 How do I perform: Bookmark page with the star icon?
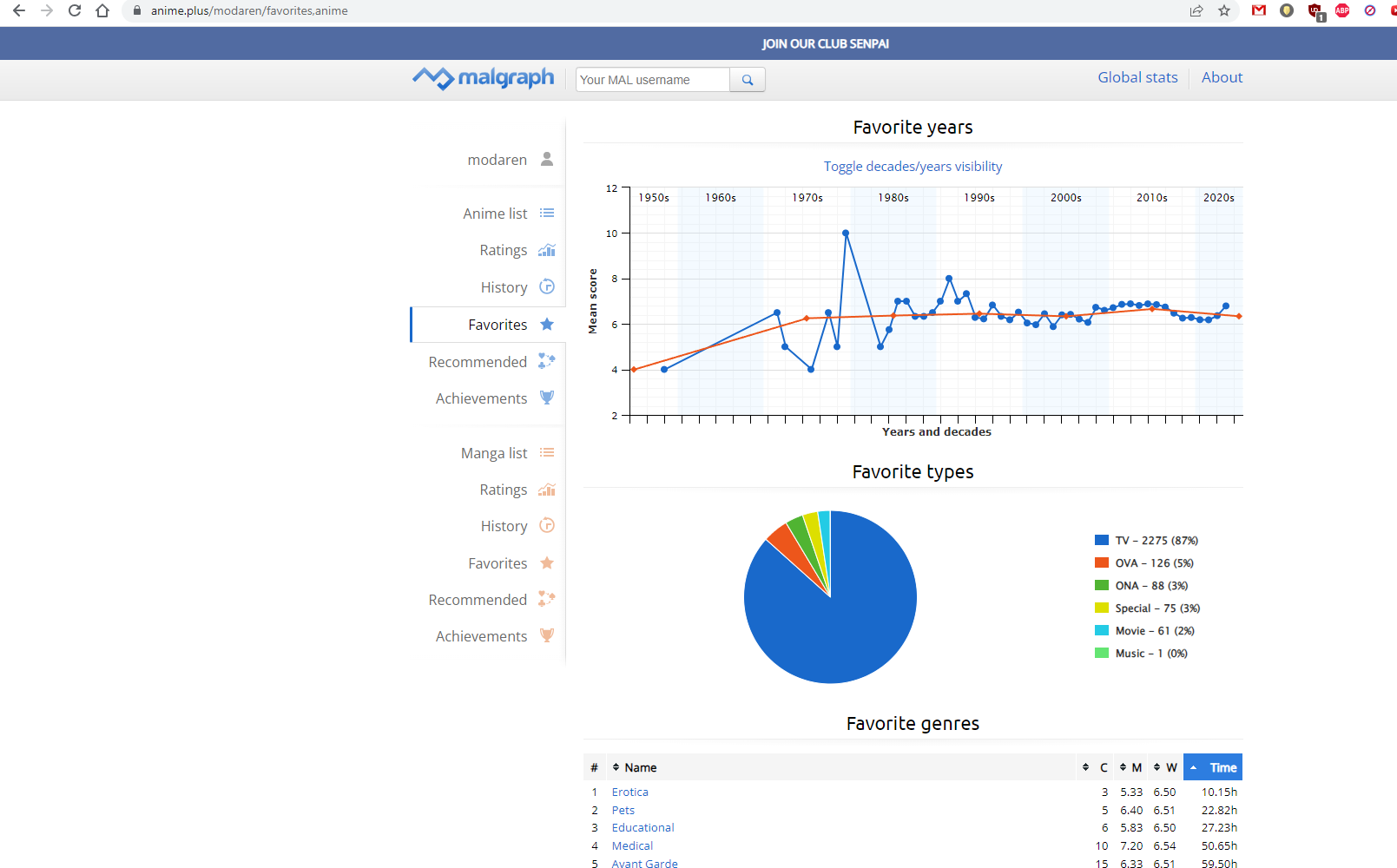pos(1224,10)
